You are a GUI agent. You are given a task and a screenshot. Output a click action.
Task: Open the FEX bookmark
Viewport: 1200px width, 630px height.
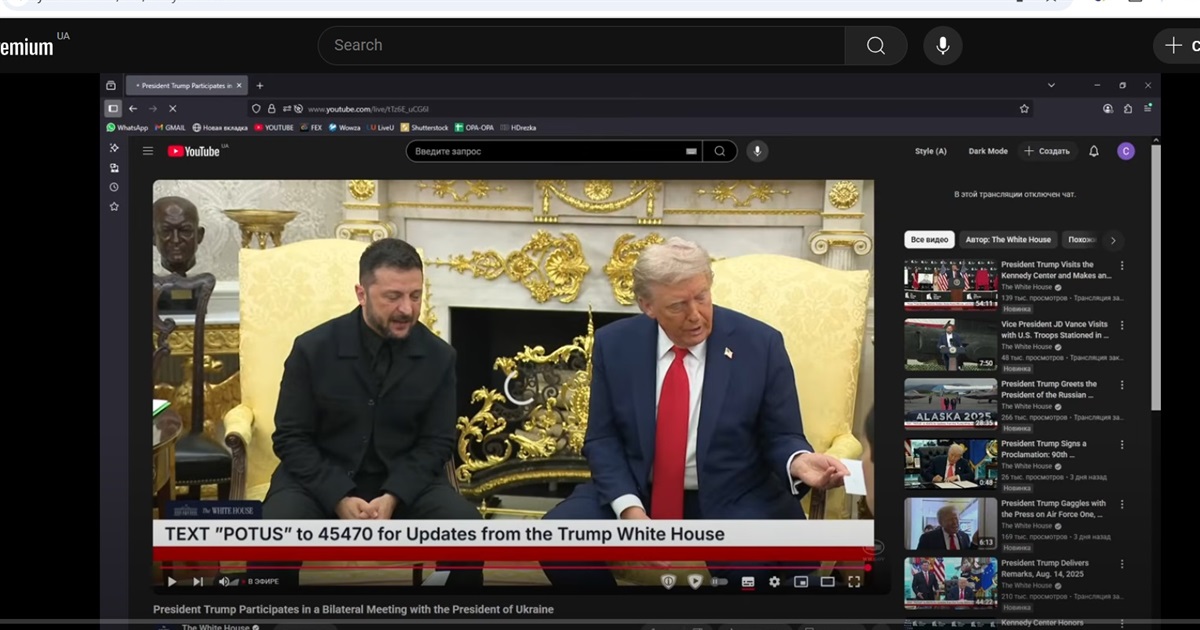pos(311,128)
